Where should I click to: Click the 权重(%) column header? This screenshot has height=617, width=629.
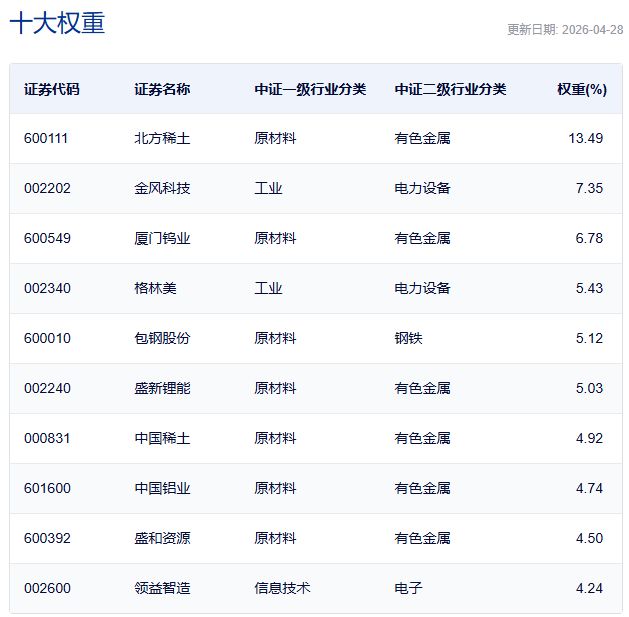coord(582,89)
